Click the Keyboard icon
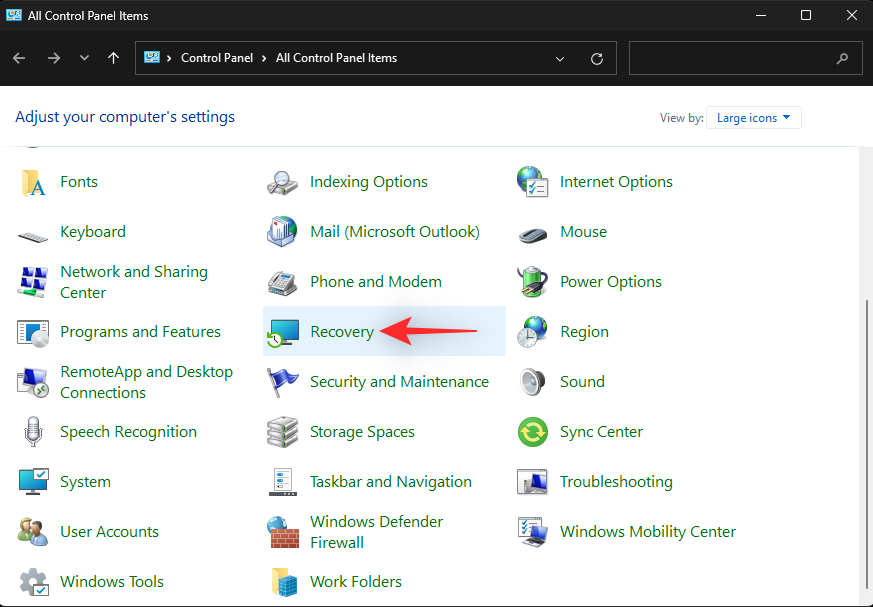The width and height of the screenshot is (873, 607). pos(33,237)
